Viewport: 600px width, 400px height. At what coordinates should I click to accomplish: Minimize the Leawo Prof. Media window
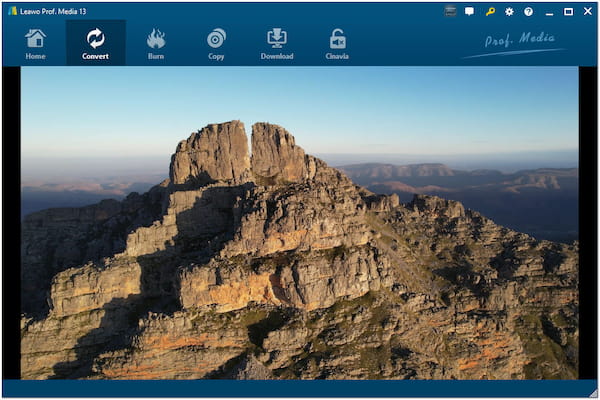[x=550, y=11]
